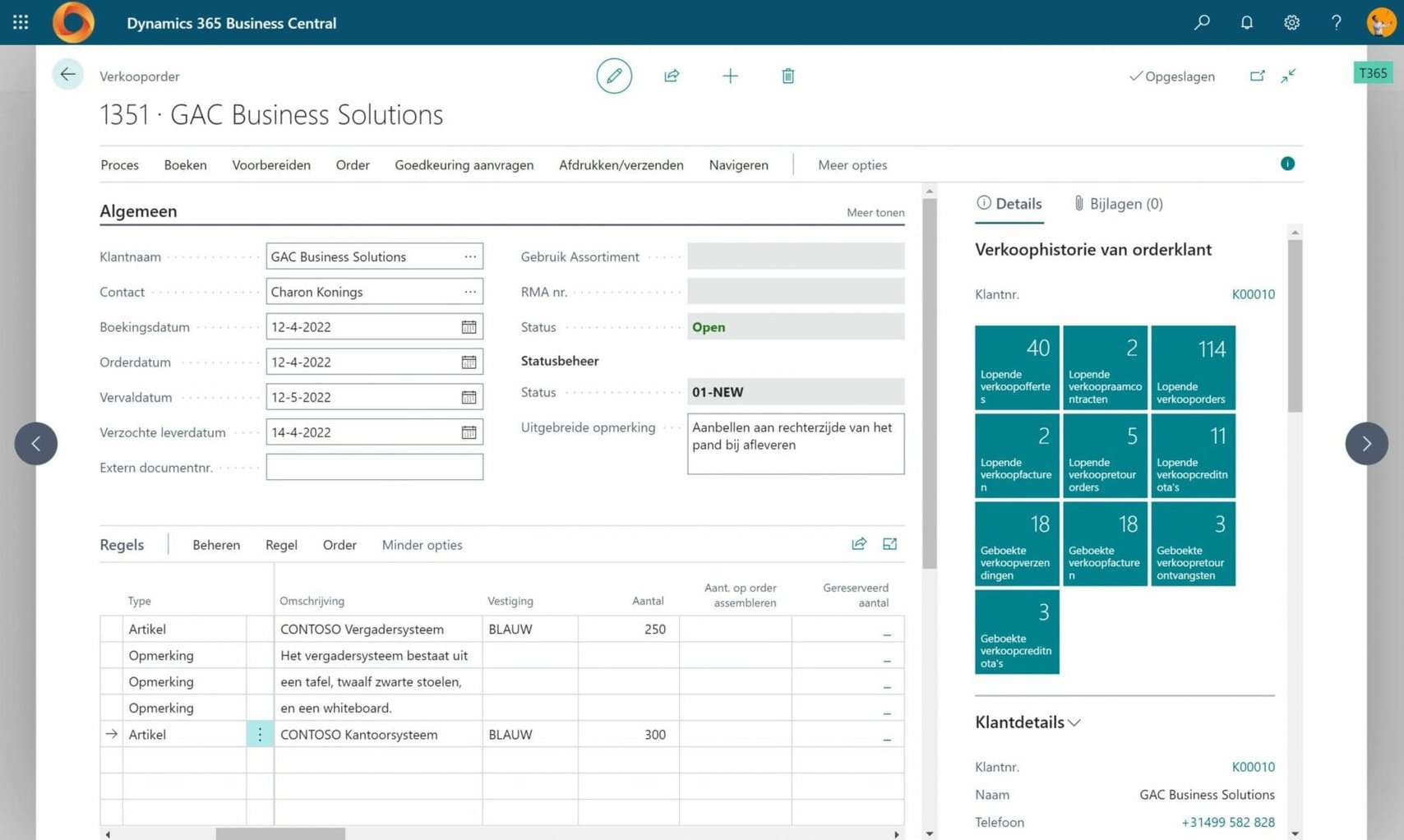Open the Boekingsdatum calendar picker
The height and width of the screenshot is (840, 1404).
tap(469, 327)
